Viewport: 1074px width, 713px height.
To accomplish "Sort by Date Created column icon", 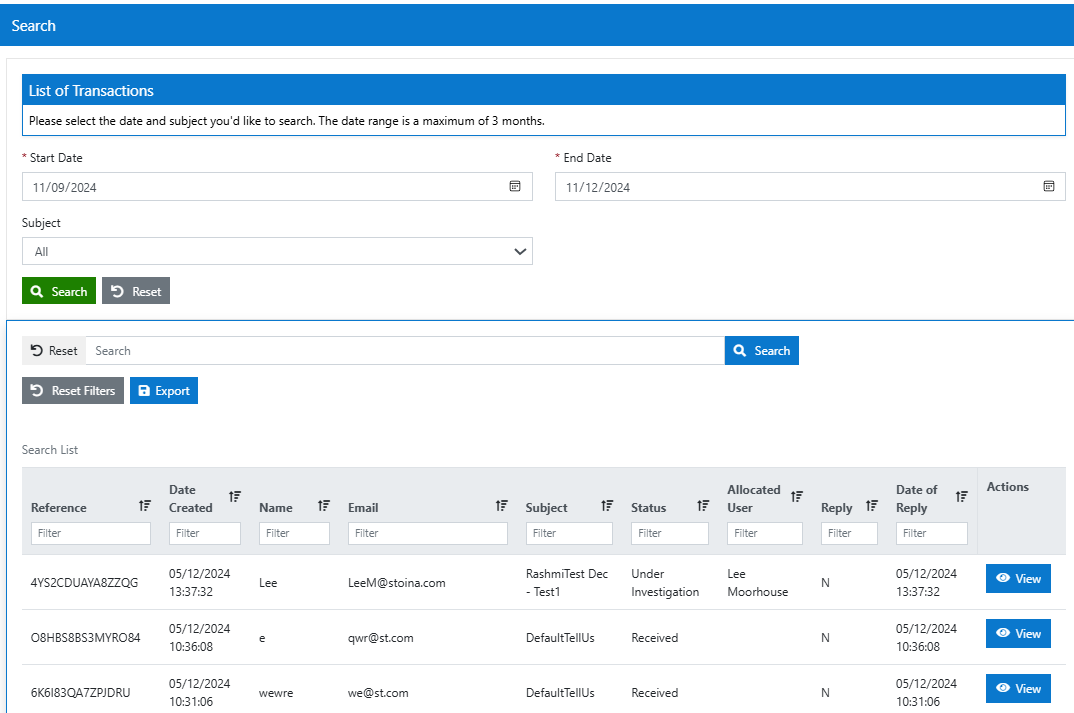I will 235,497.
